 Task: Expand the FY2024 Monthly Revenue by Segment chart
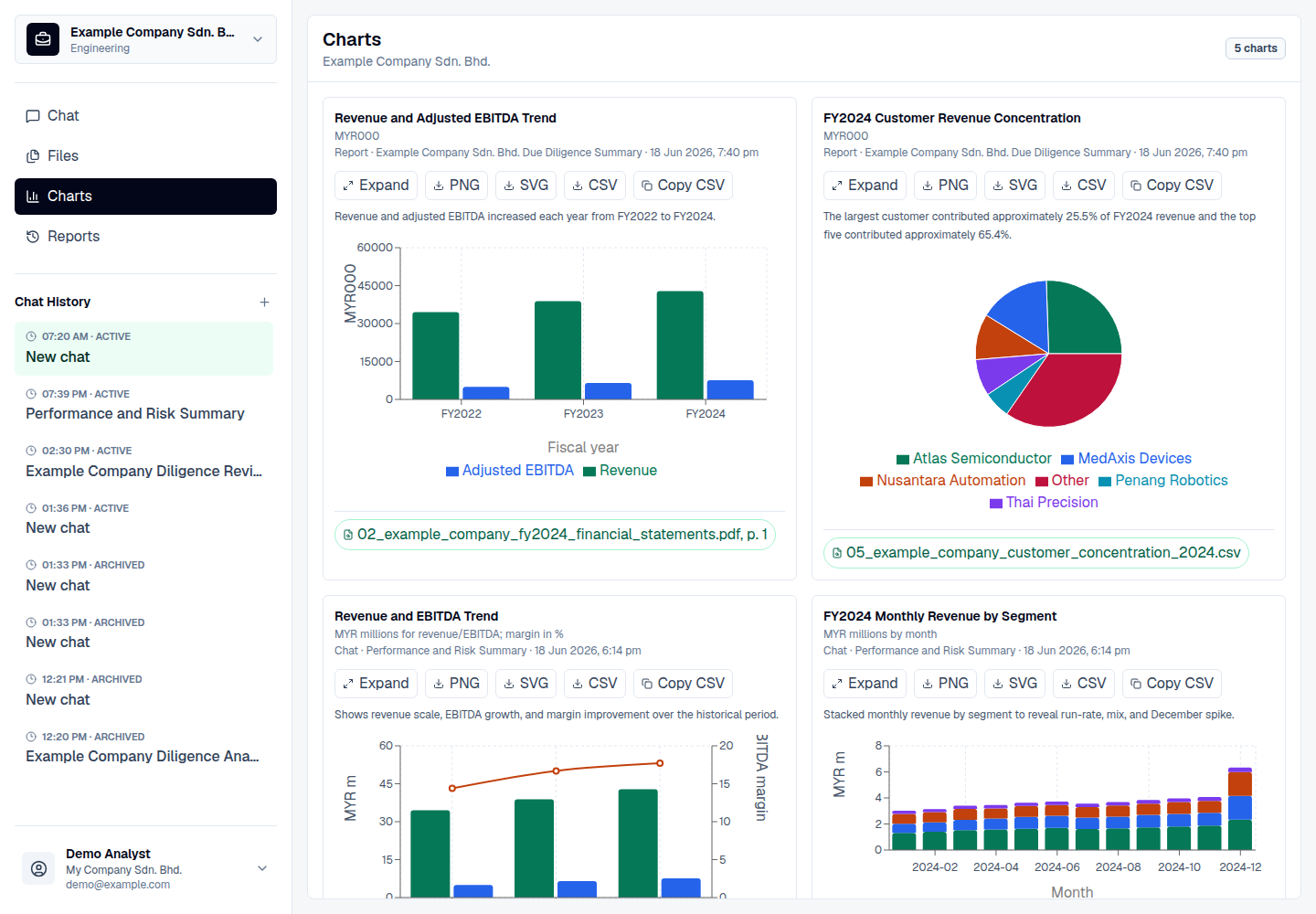pyautogui.click(x=865, y=684)
